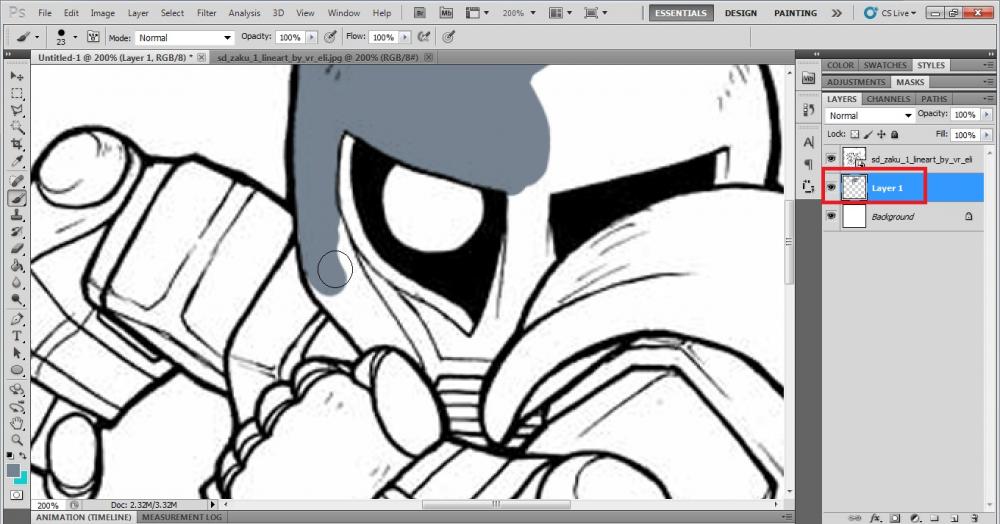Hide Layer 1 visibility eye
Viewport: 1000px width, 524px height.
pos(831,187)
